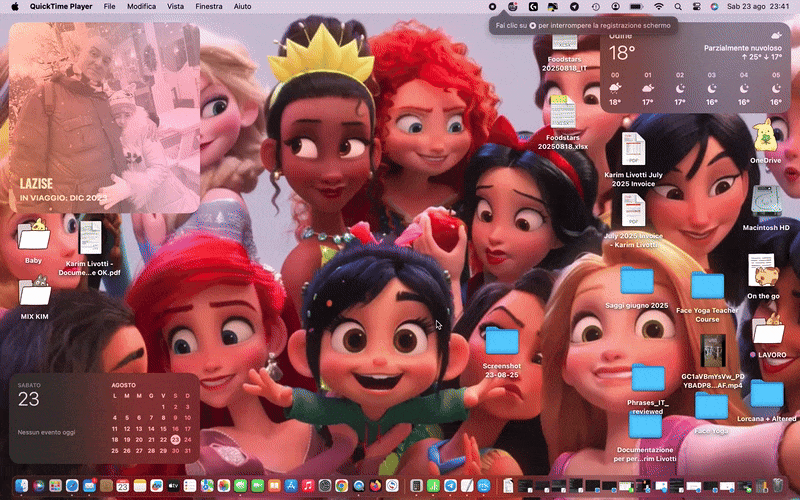Viewport: 800px width, 500px height.
Task: Click today's date 23 in calendar widget
Action: tap(176, 439)
